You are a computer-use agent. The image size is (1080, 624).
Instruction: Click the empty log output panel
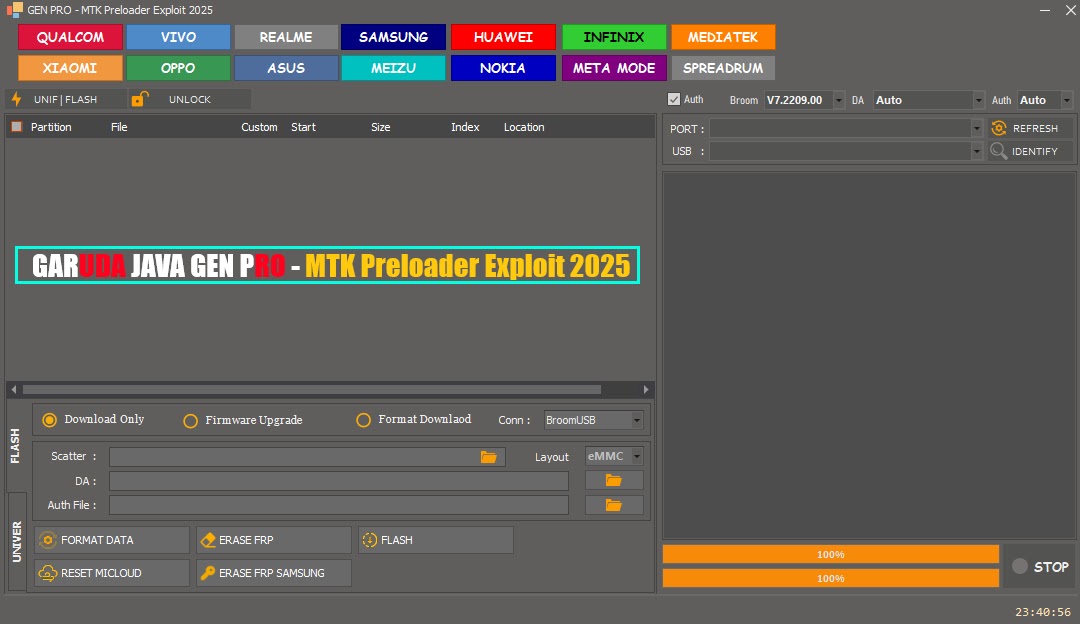(869, 355)
